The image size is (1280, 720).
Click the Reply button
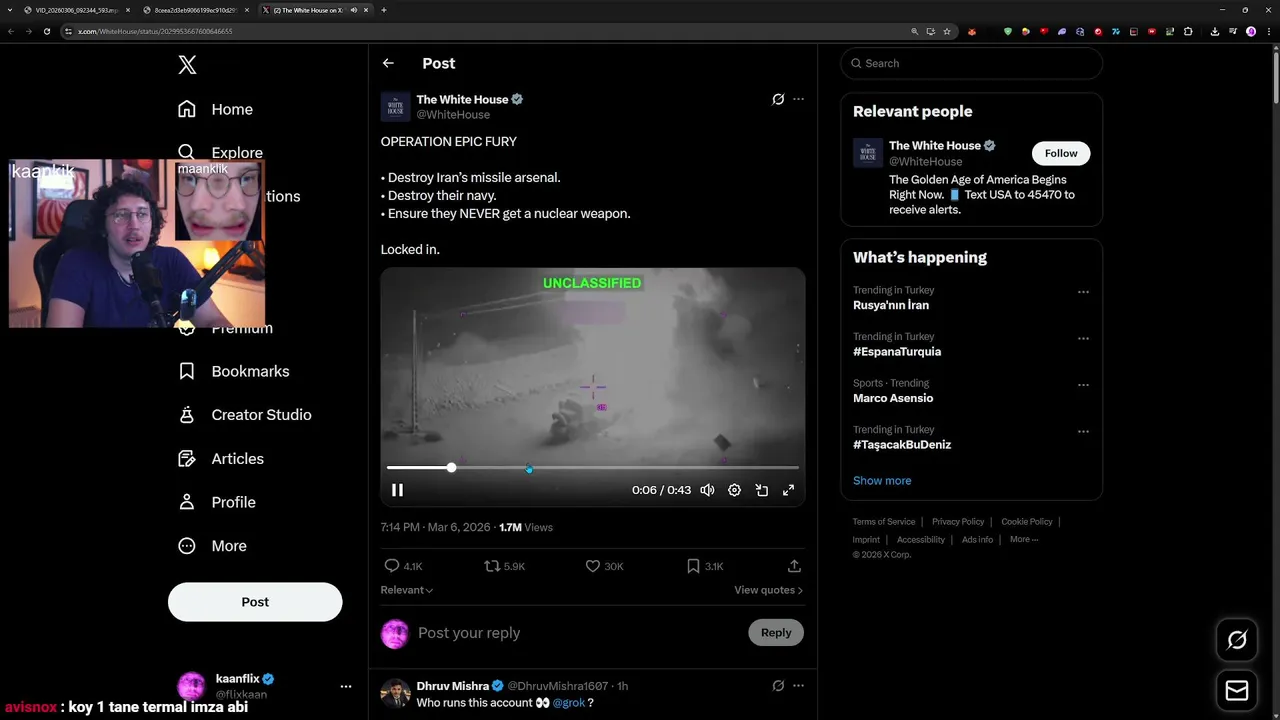coord(776,632)
